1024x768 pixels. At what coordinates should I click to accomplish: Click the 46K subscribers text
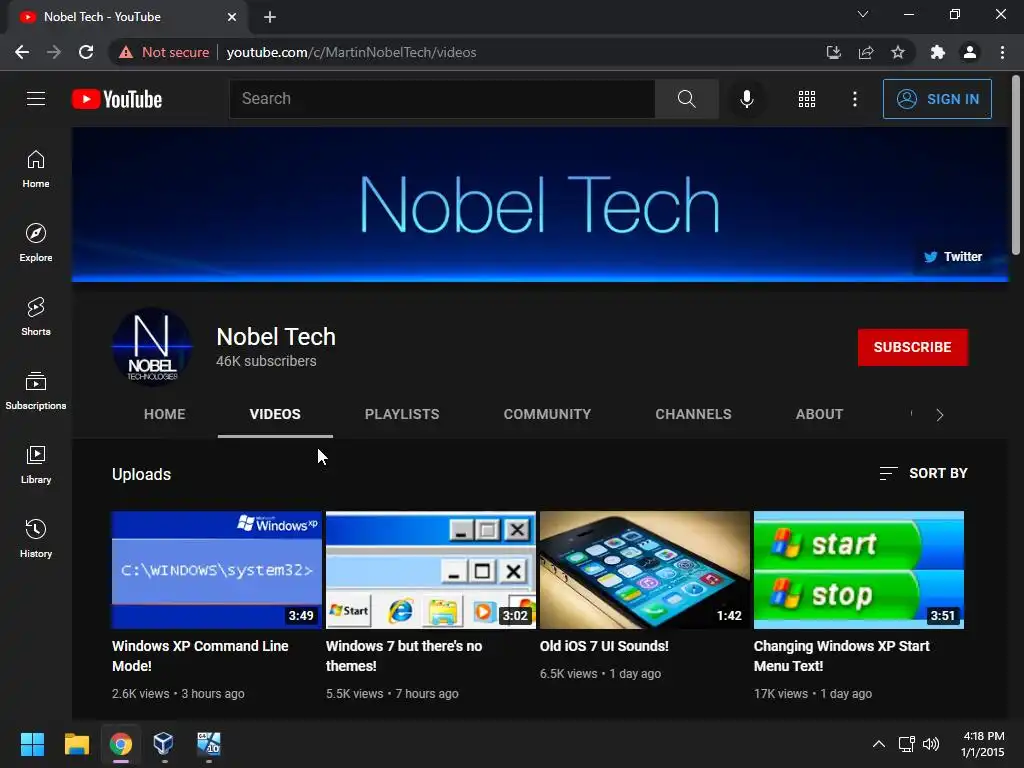pyautogui.click(x=266, y=361)
